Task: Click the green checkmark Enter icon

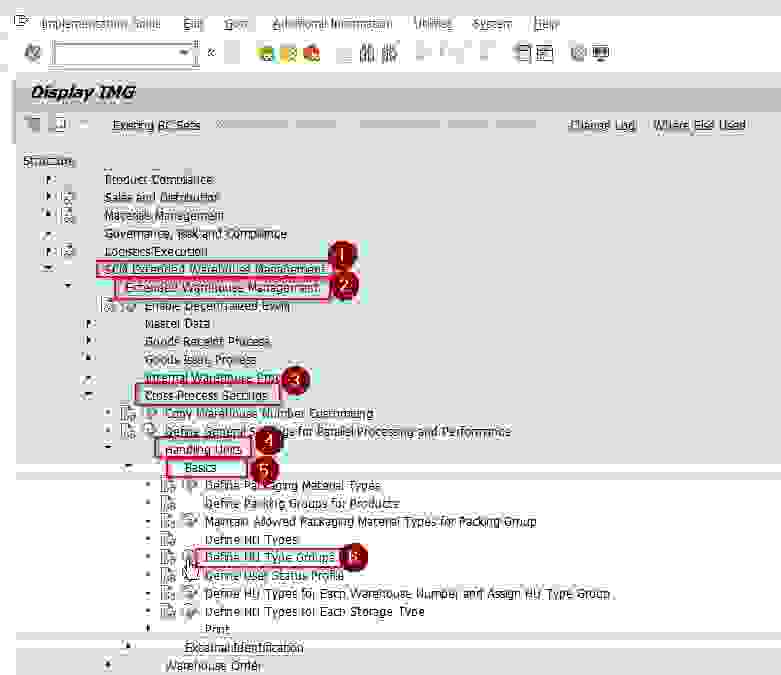Action: 33,52
